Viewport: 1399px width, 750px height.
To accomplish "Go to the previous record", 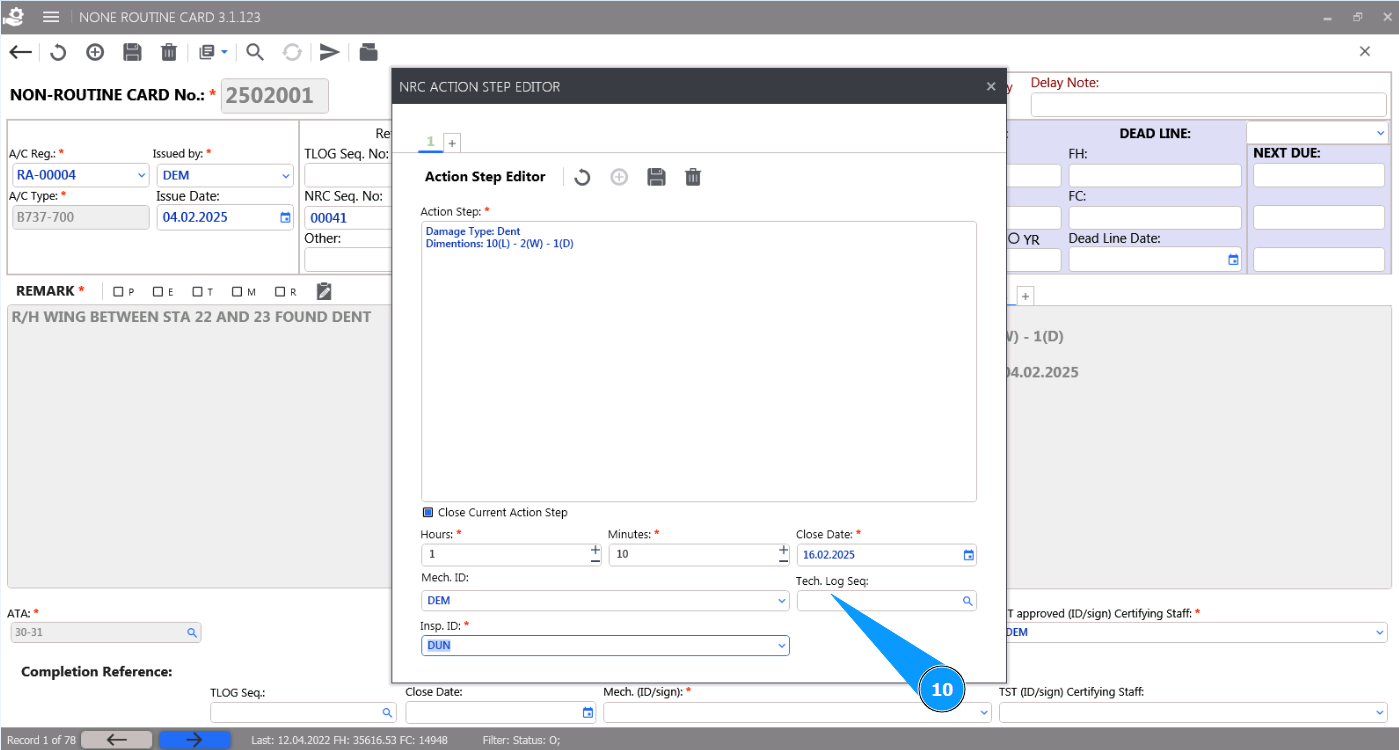I will (117, 740).
